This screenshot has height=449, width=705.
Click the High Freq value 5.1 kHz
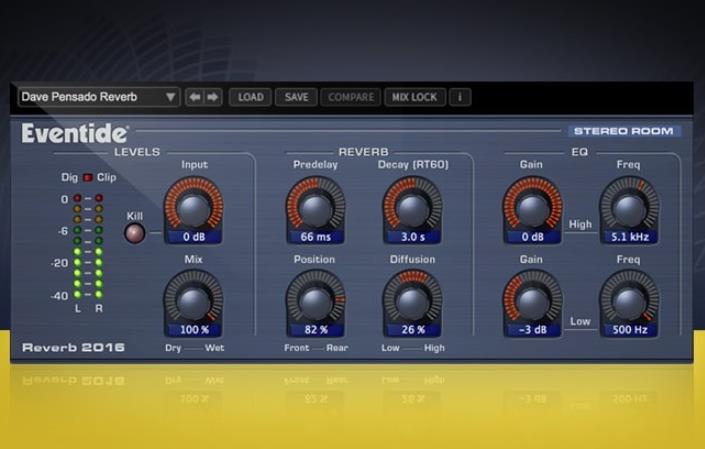tap(629, 237)
